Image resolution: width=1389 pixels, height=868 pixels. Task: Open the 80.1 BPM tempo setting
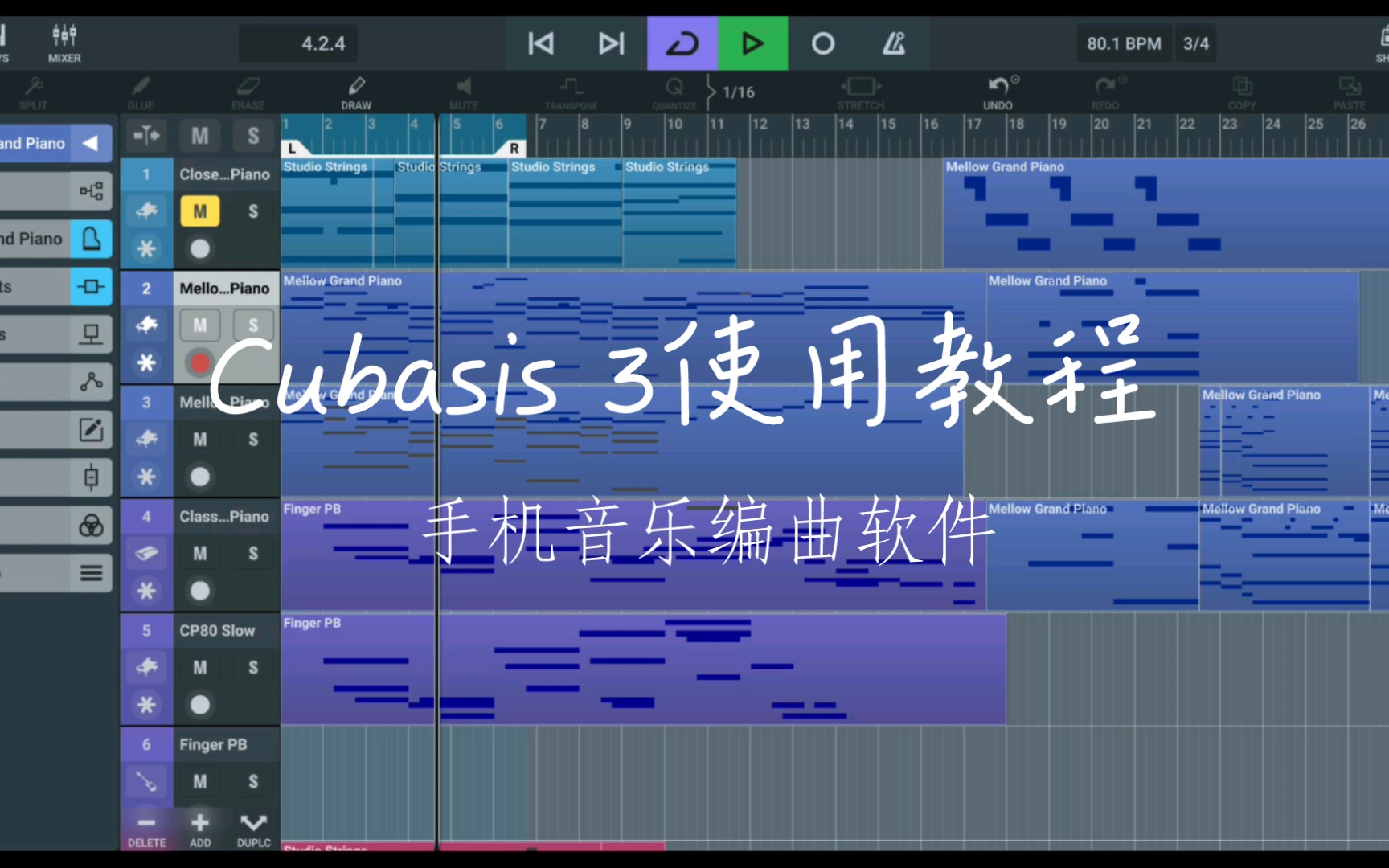click(x=1124, y=43)
